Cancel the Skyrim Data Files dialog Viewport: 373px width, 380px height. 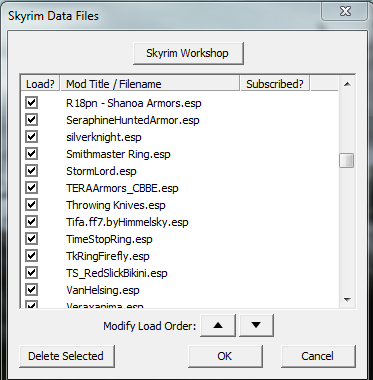pos(318,356)
